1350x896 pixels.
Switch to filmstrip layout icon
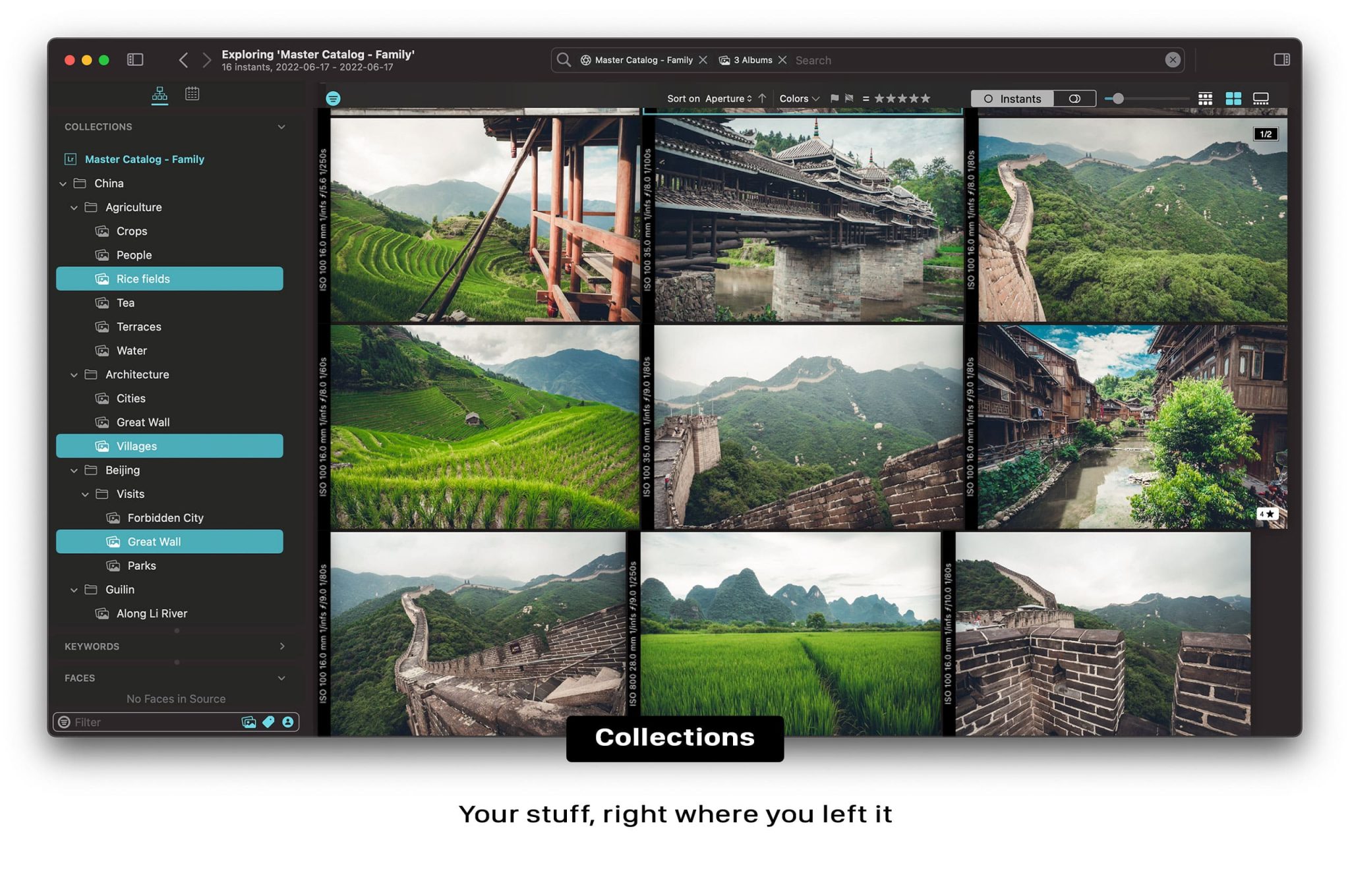pos(1260,99)
